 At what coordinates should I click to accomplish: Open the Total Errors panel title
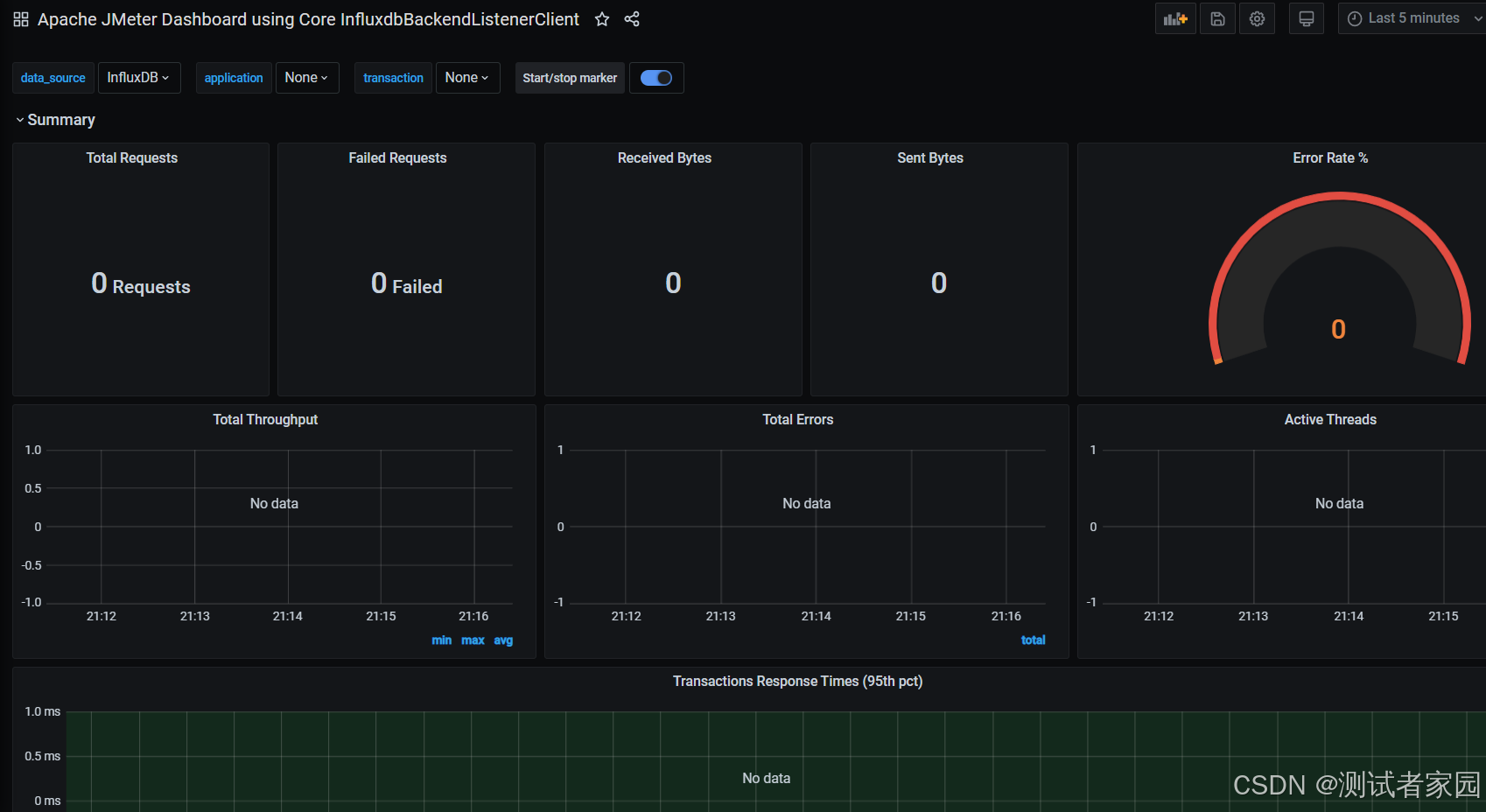[797, 420]
